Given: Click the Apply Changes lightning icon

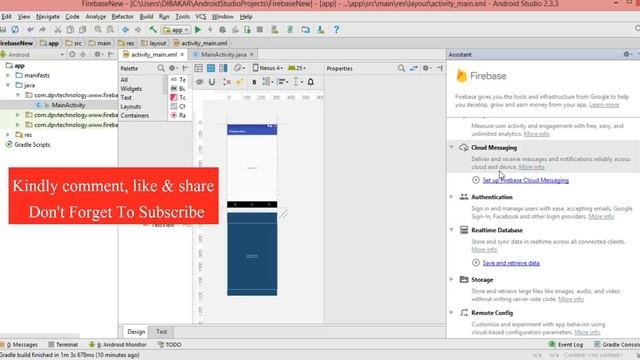Looking at the screenshot, I should pyautogui.click(x=210, y=30).
